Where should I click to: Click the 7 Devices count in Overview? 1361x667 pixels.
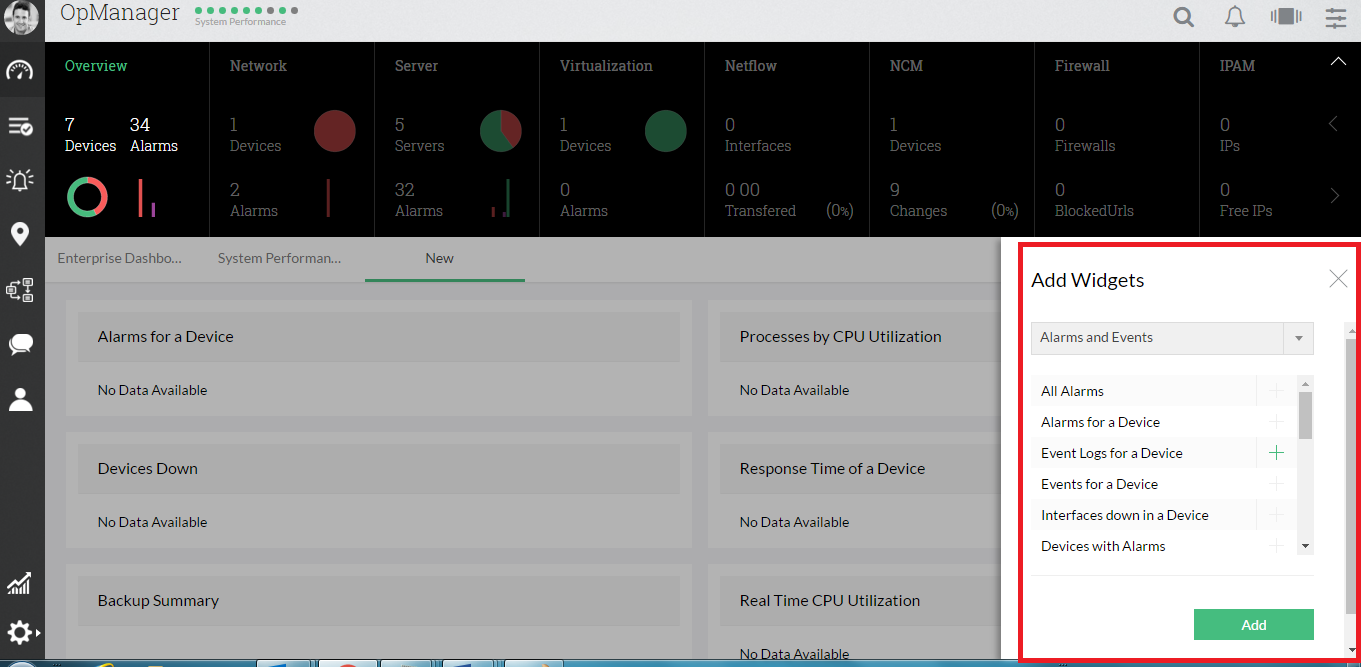(90, 135)
